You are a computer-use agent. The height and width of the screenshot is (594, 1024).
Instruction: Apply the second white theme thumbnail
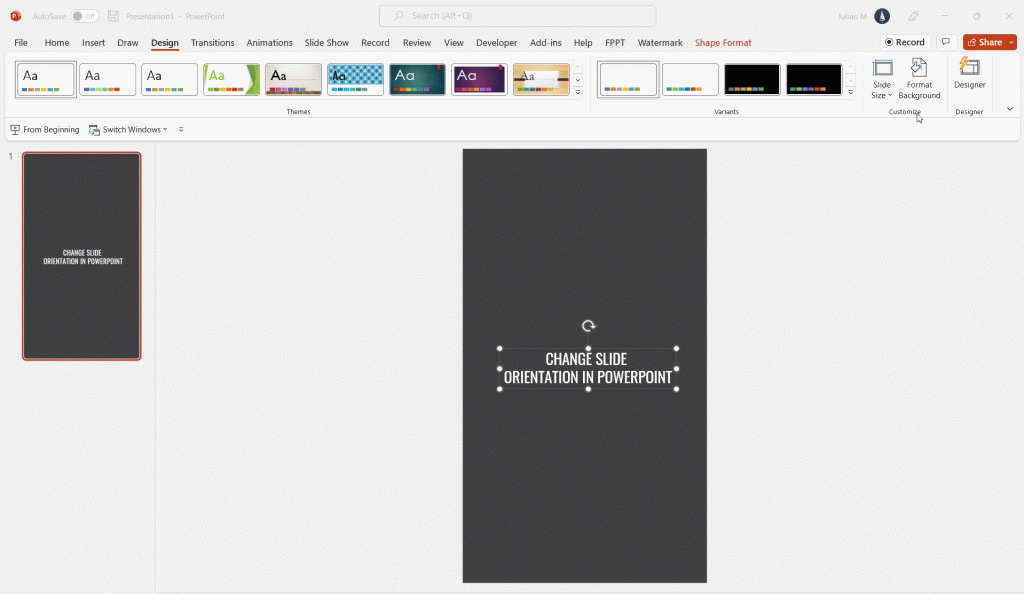point(107,80)
